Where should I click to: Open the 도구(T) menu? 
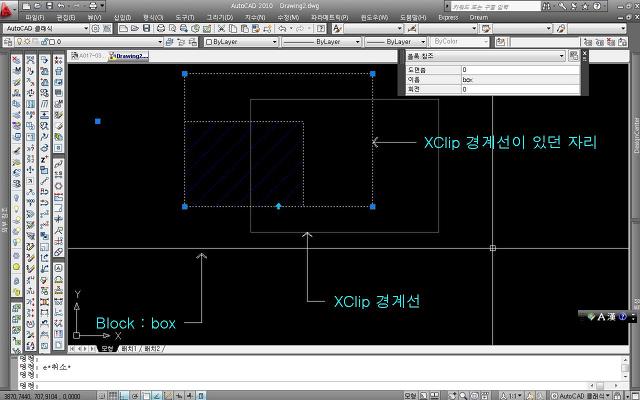(185, 18)
